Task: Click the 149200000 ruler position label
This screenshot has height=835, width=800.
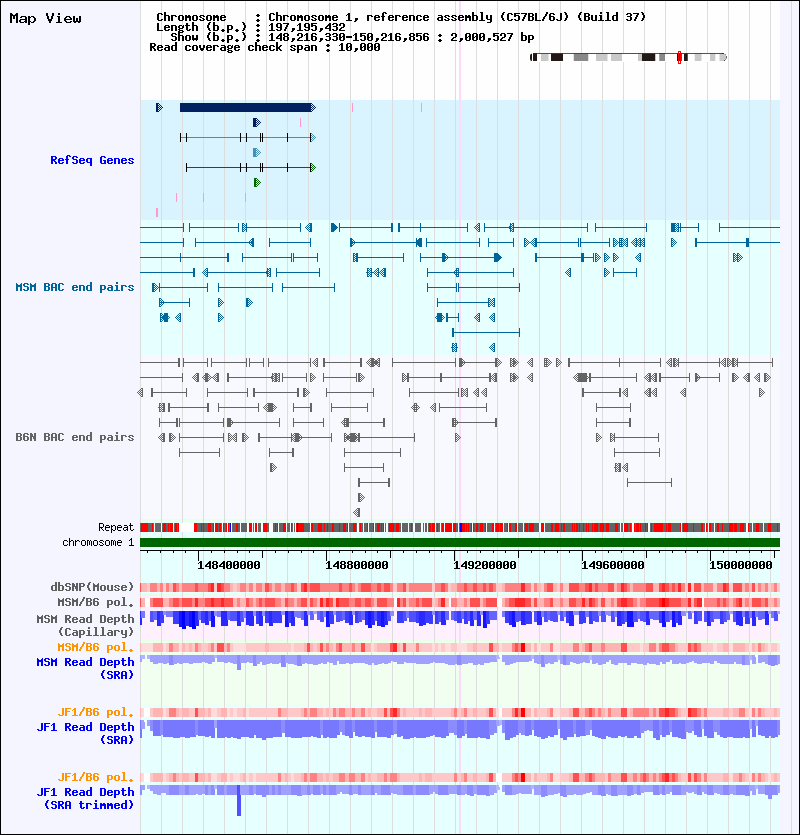Action: click(x=485, y=566)
